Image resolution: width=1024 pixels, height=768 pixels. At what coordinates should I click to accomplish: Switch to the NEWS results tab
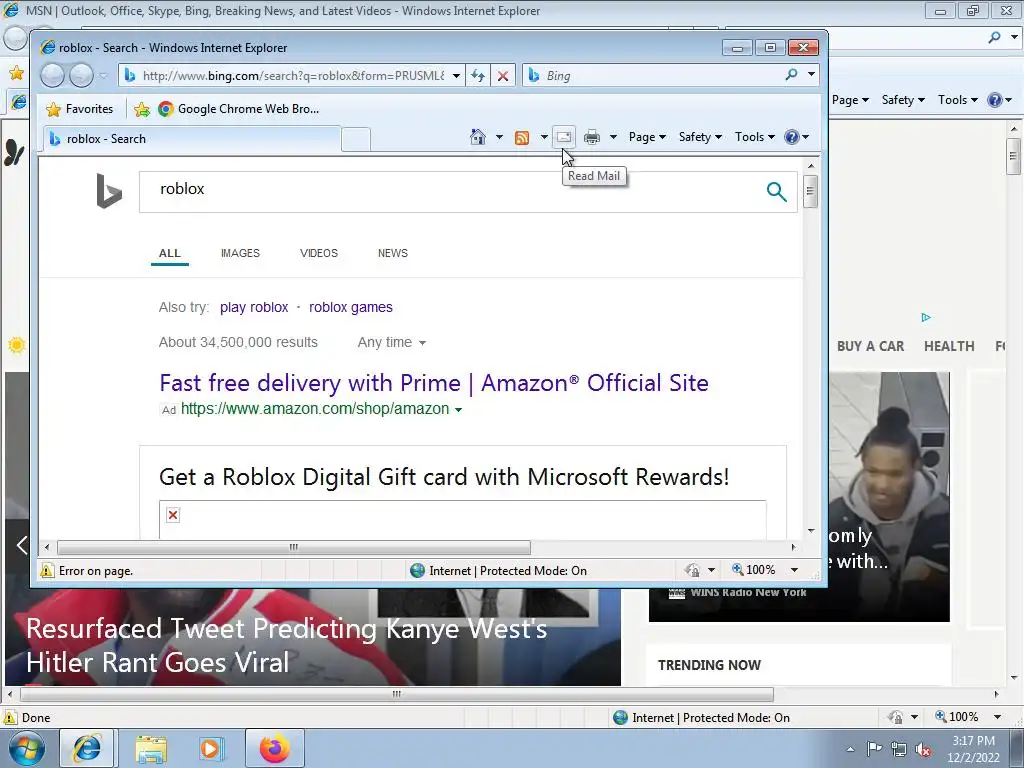point(392,253)
